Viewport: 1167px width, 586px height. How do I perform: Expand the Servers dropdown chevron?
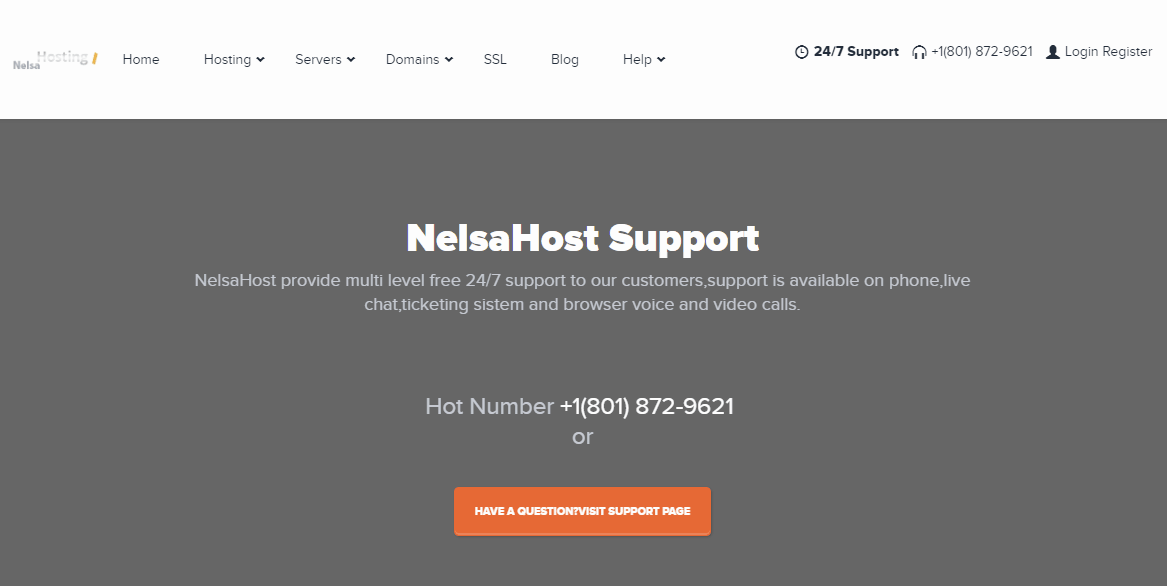tap(351, 60)
